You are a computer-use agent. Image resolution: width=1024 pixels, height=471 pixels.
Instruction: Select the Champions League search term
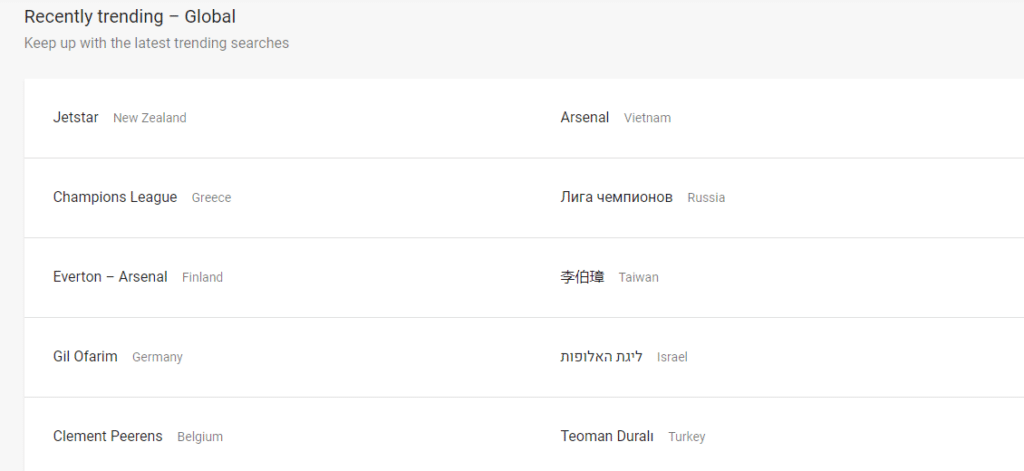(x=115, y=197)
